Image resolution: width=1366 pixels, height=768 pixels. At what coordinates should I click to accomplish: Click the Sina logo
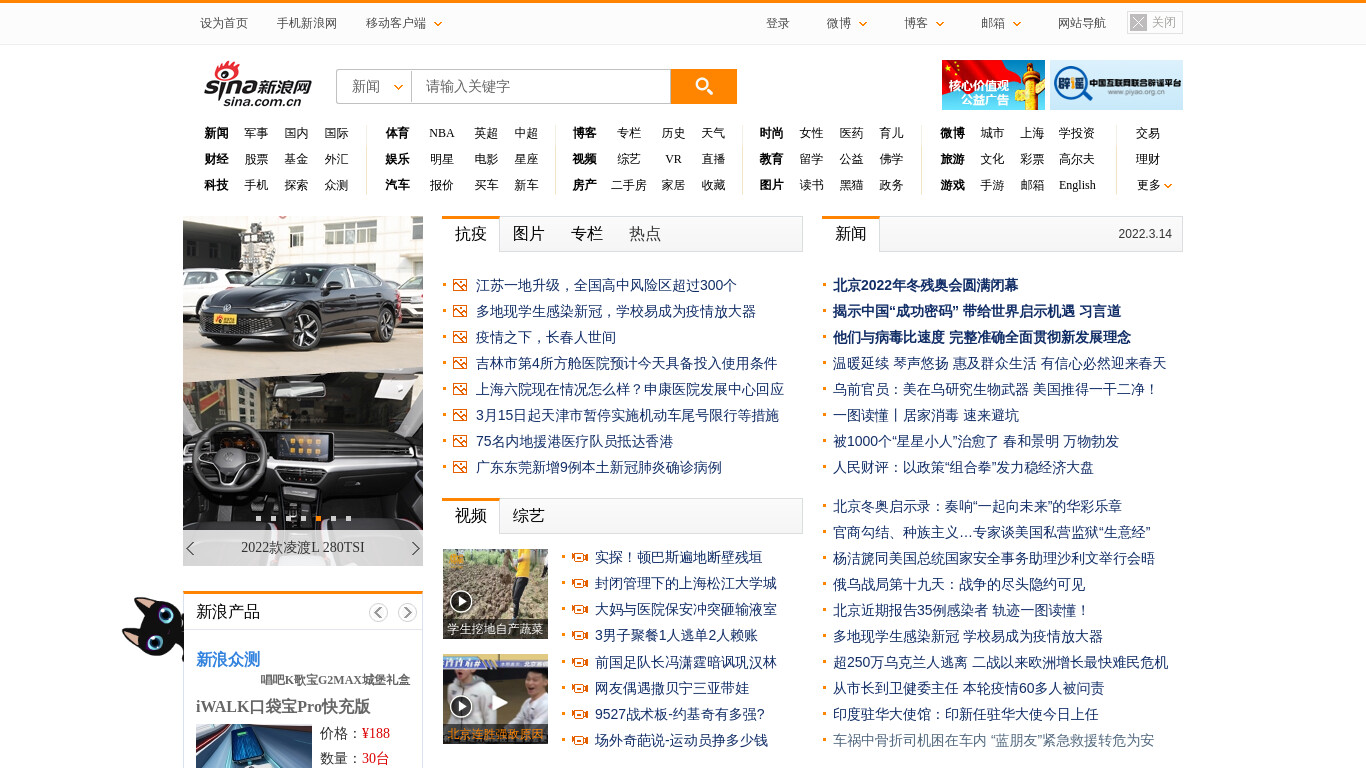point(258,84)
